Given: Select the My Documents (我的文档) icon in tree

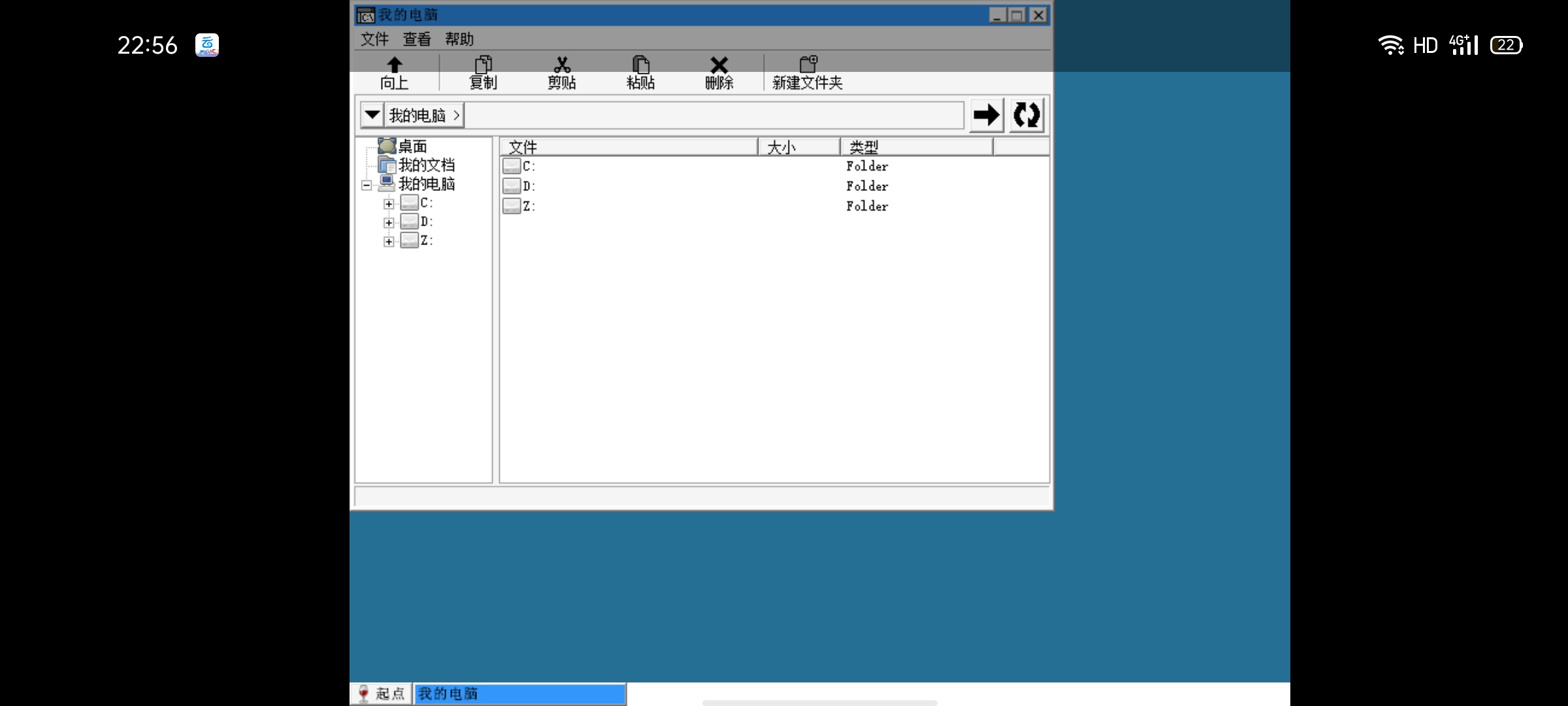Looking at the screenshot, I should click(x=387, y=165).
